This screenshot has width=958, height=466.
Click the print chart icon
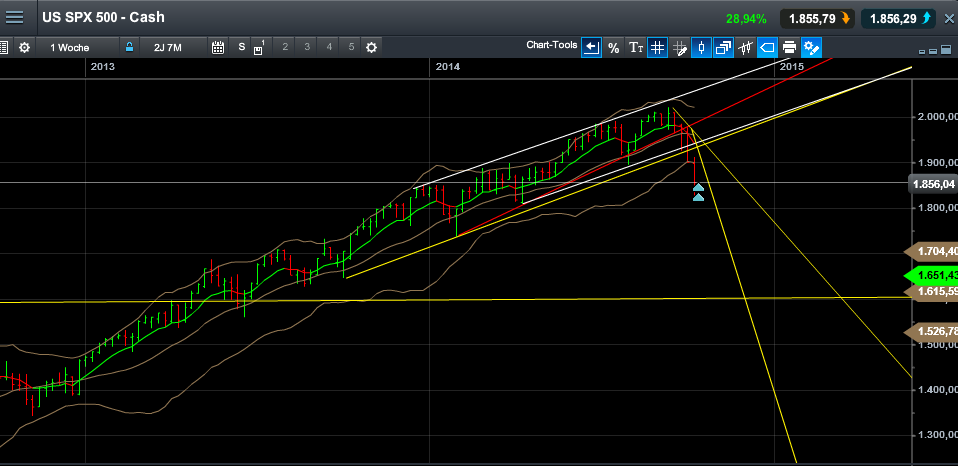789,48
